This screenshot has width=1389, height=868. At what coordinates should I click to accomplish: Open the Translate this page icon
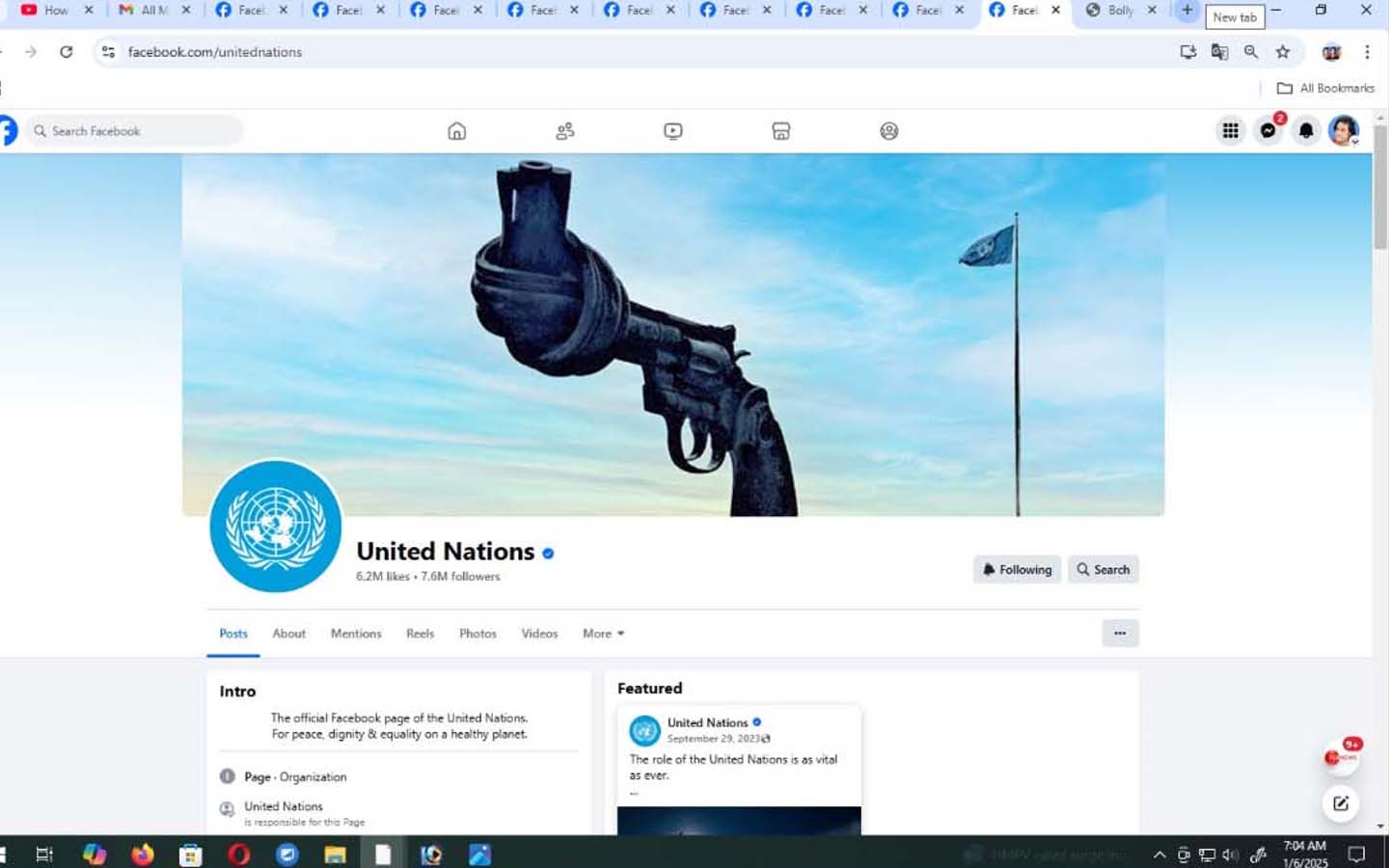(x=1219, y=52)
